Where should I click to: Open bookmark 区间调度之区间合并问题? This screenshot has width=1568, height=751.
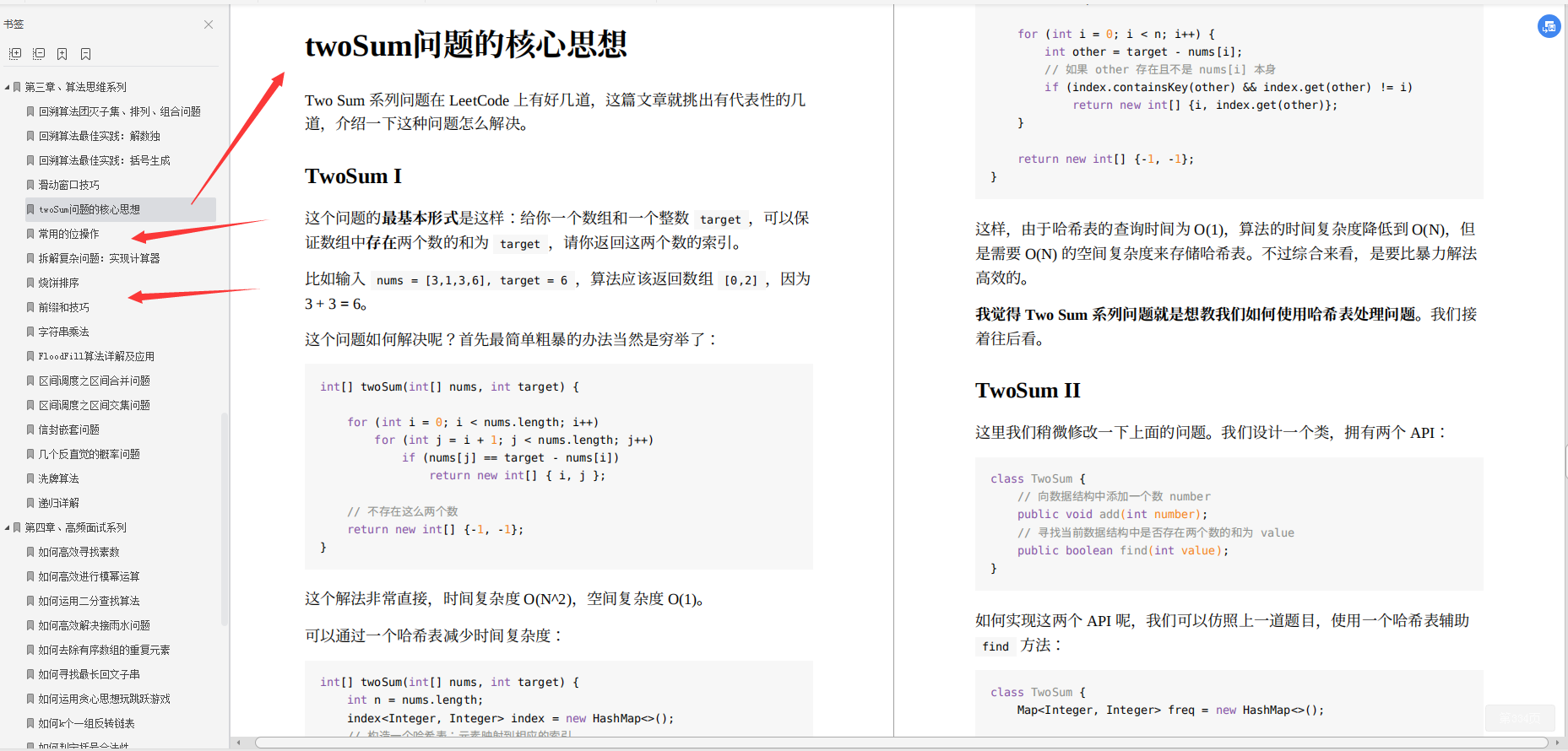[x=94, y=381]
